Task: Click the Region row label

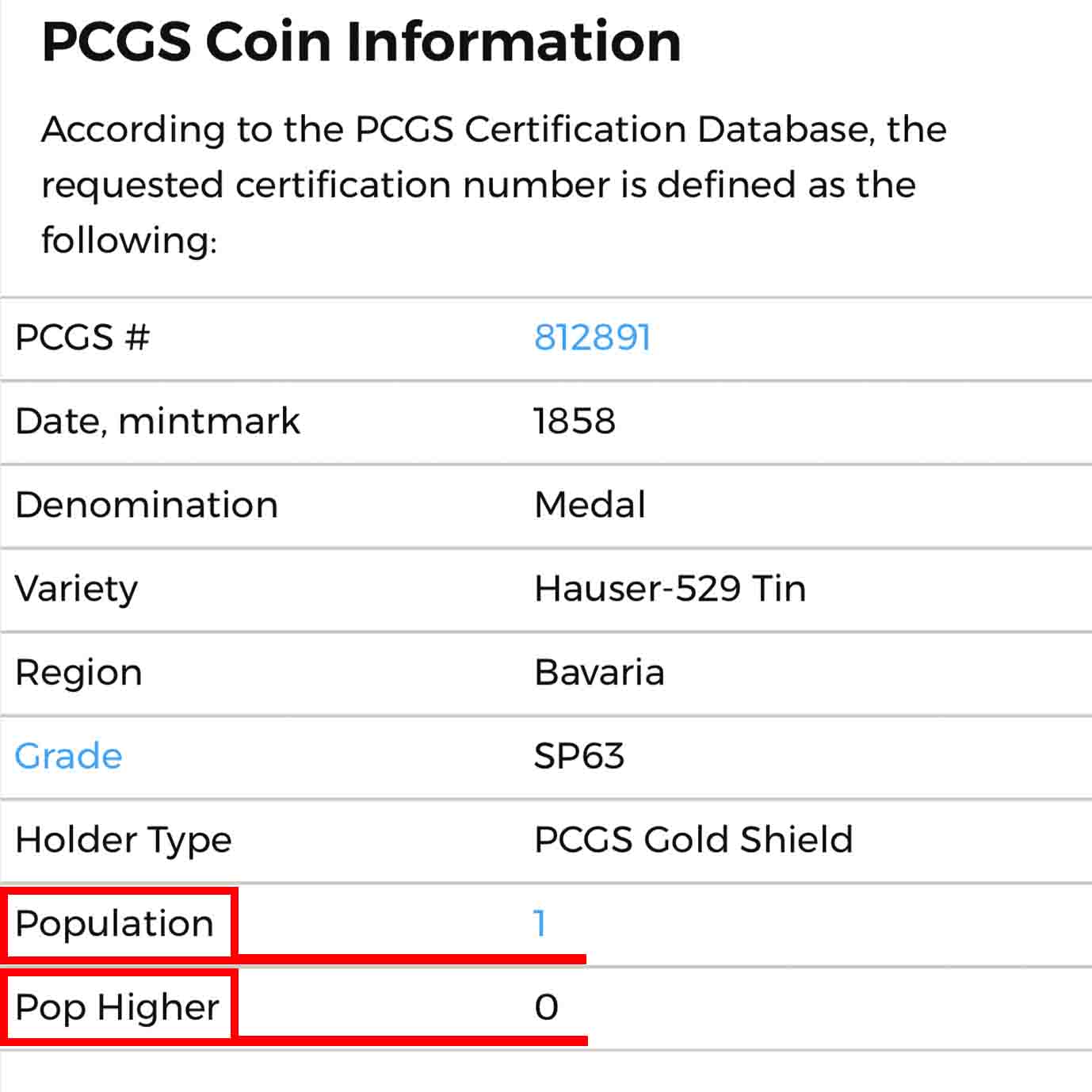Action: click(79, 673)
